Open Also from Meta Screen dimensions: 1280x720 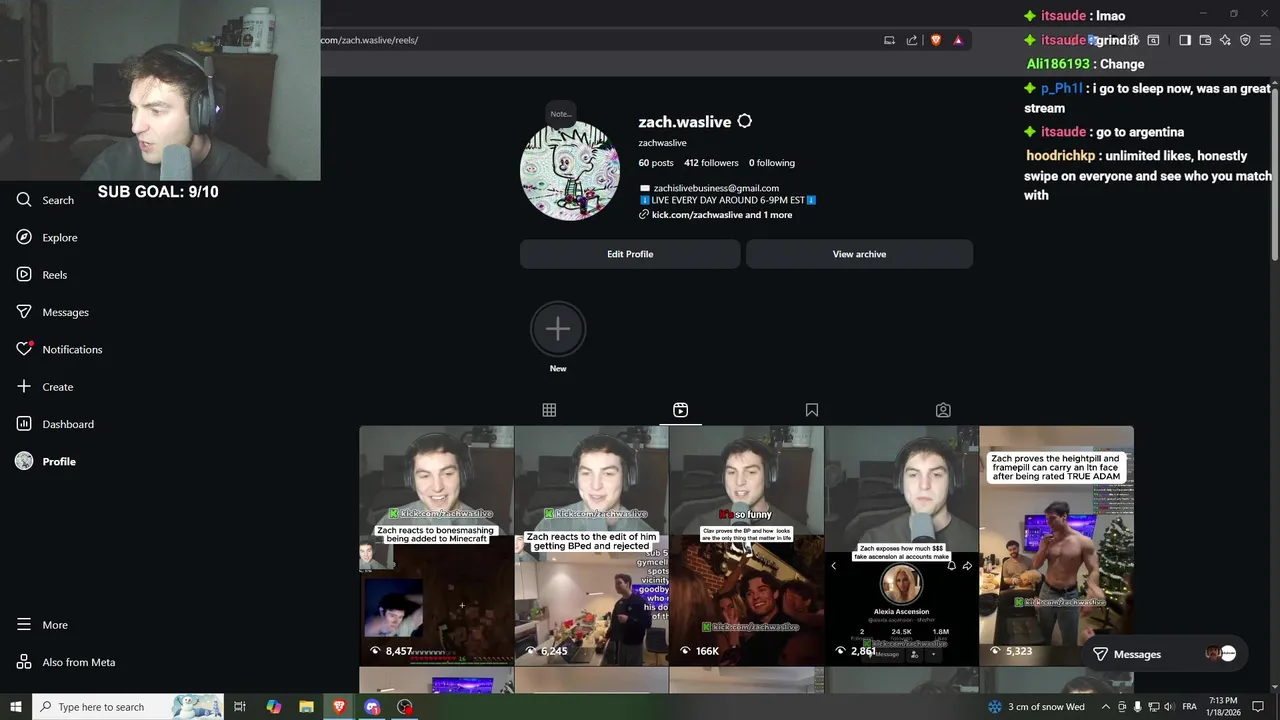66,662
